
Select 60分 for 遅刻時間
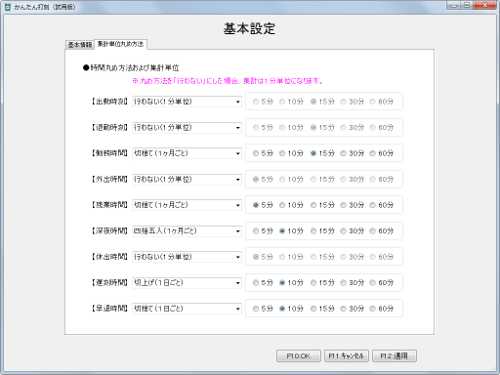[x=382, y=283]
